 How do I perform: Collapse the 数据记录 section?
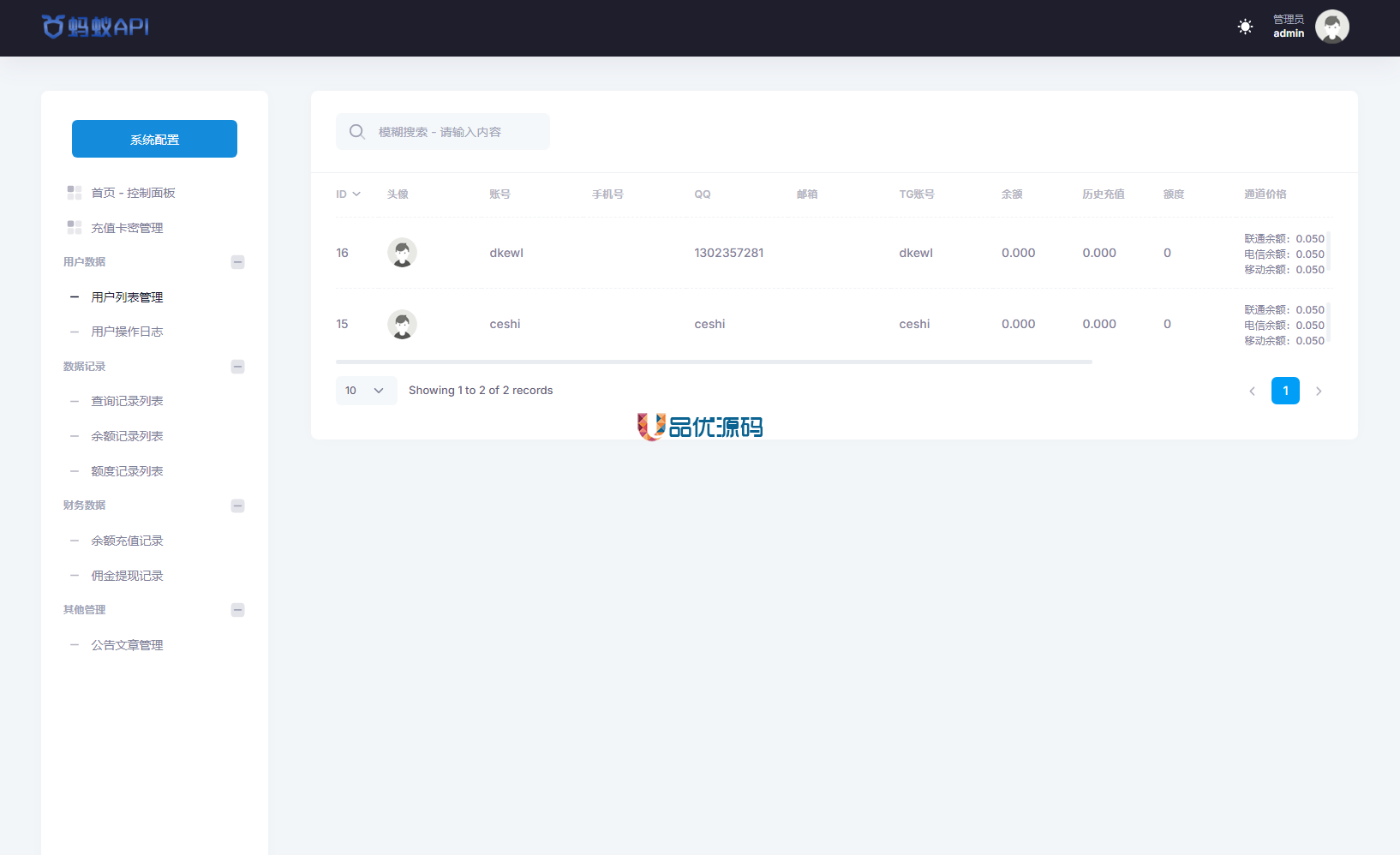click(238, 367)
